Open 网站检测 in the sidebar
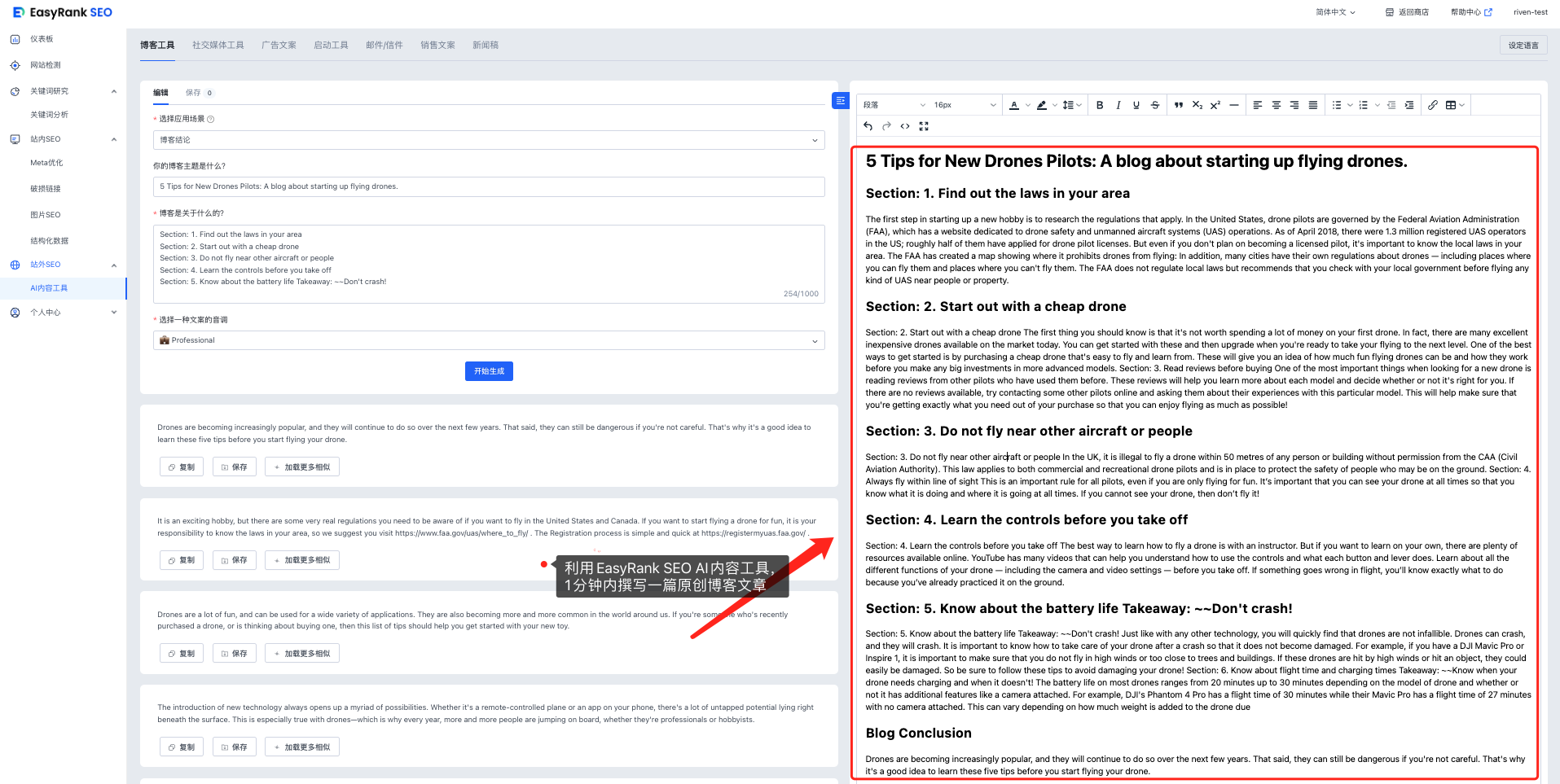Screen dimensions: 1560x784 45,65
